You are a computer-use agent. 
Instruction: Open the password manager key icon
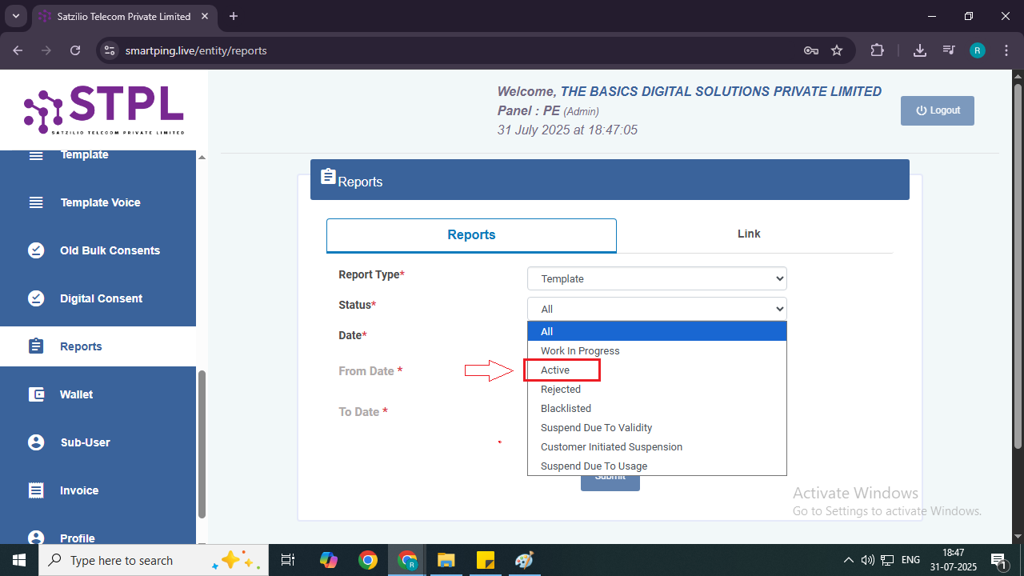pos(811,50)
